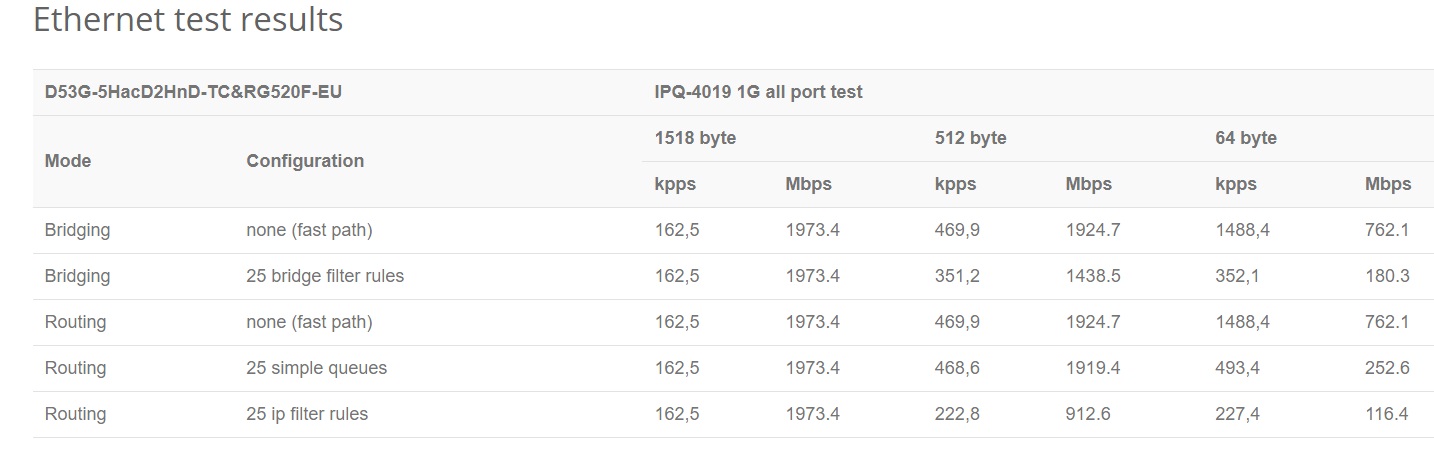Select the 25 simple queues cell
Screen dimensions: 1434x458
[316, 368]
